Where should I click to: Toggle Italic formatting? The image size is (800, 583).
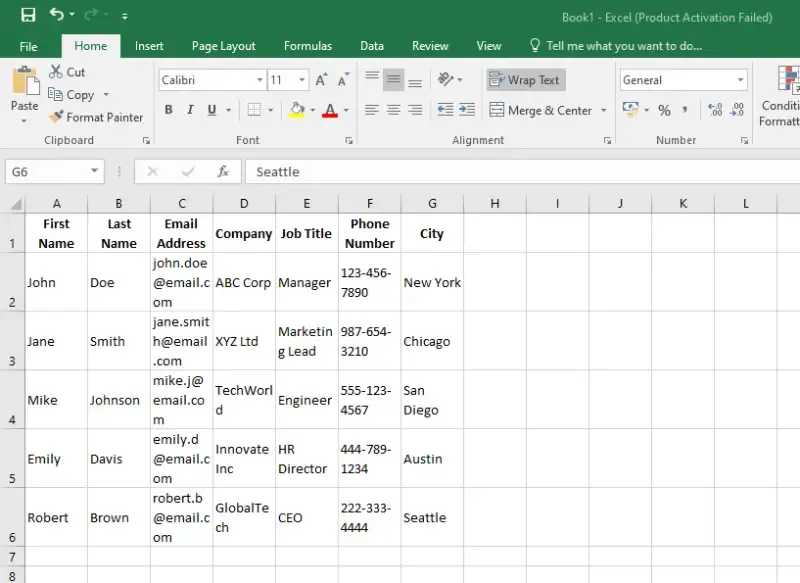point(190,110)
